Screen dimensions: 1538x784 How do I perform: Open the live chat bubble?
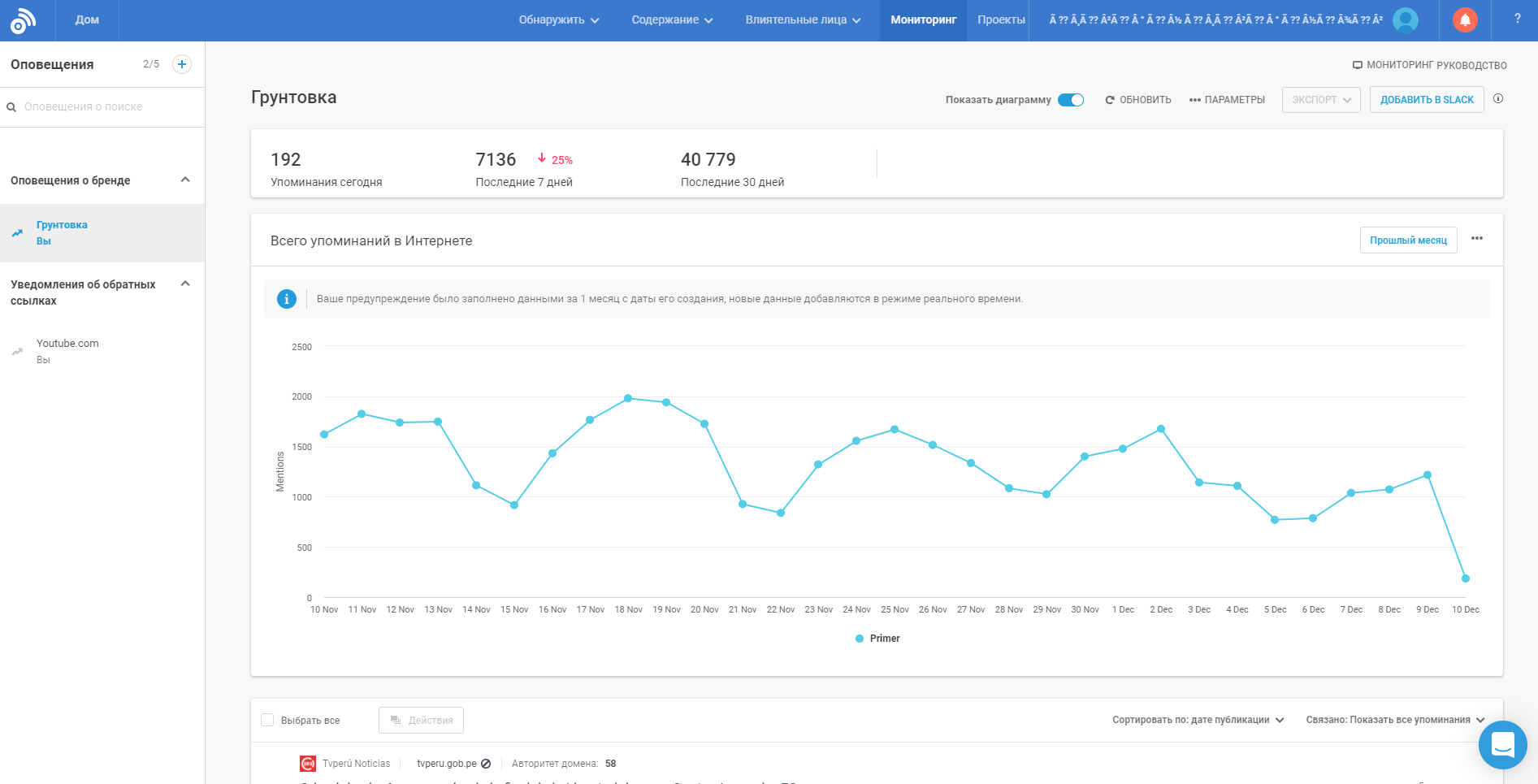coord(1502,744)
